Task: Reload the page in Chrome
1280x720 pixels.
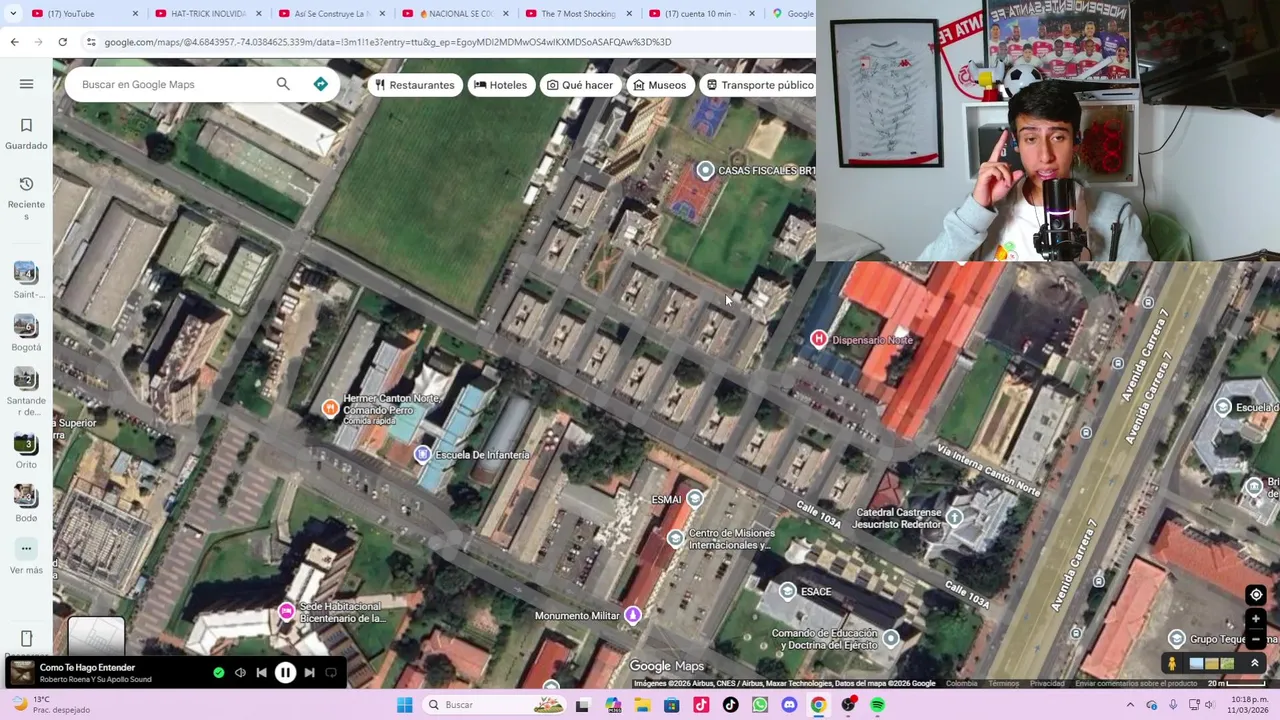Action: click(62, 42)
